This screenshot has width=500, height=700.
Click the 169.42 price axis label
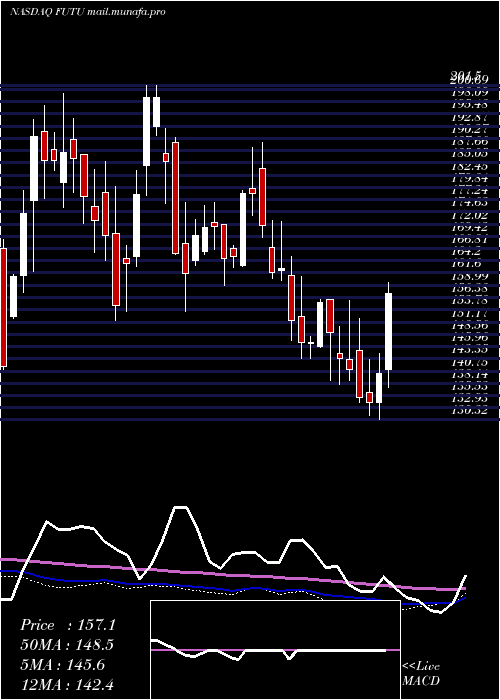(469, 228)
